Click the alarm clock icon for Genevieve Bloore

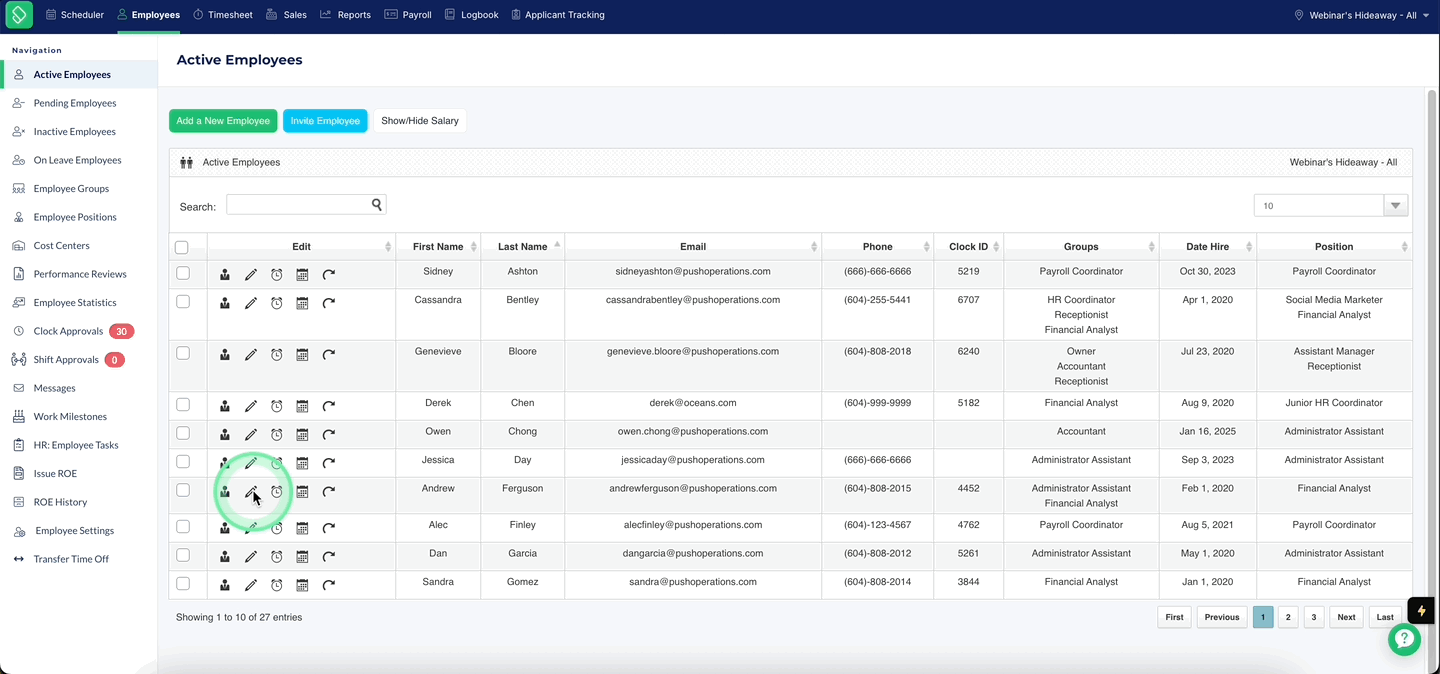[x=277, y=354]
